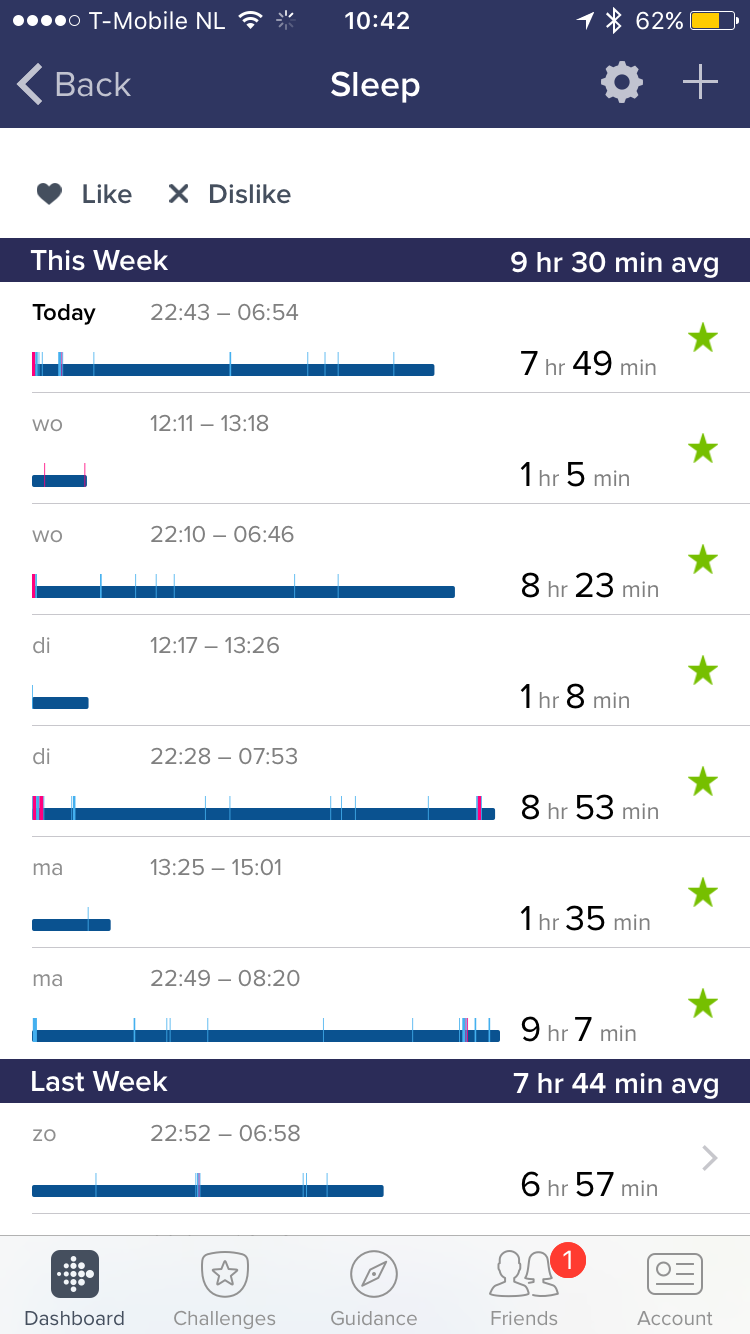The height and width of the screenshot is (1334, 750).
Task: Tap the Back chevron arrow
Action: [x=31, y=85]
